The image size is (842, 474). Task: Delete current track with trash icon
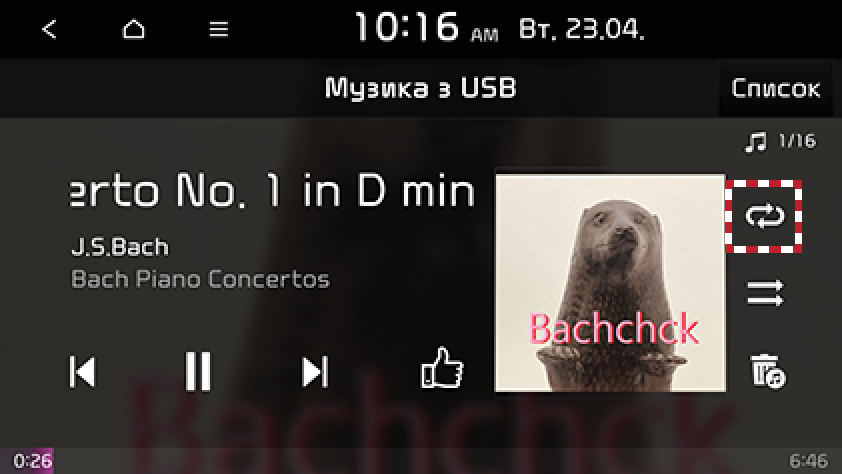767,370
